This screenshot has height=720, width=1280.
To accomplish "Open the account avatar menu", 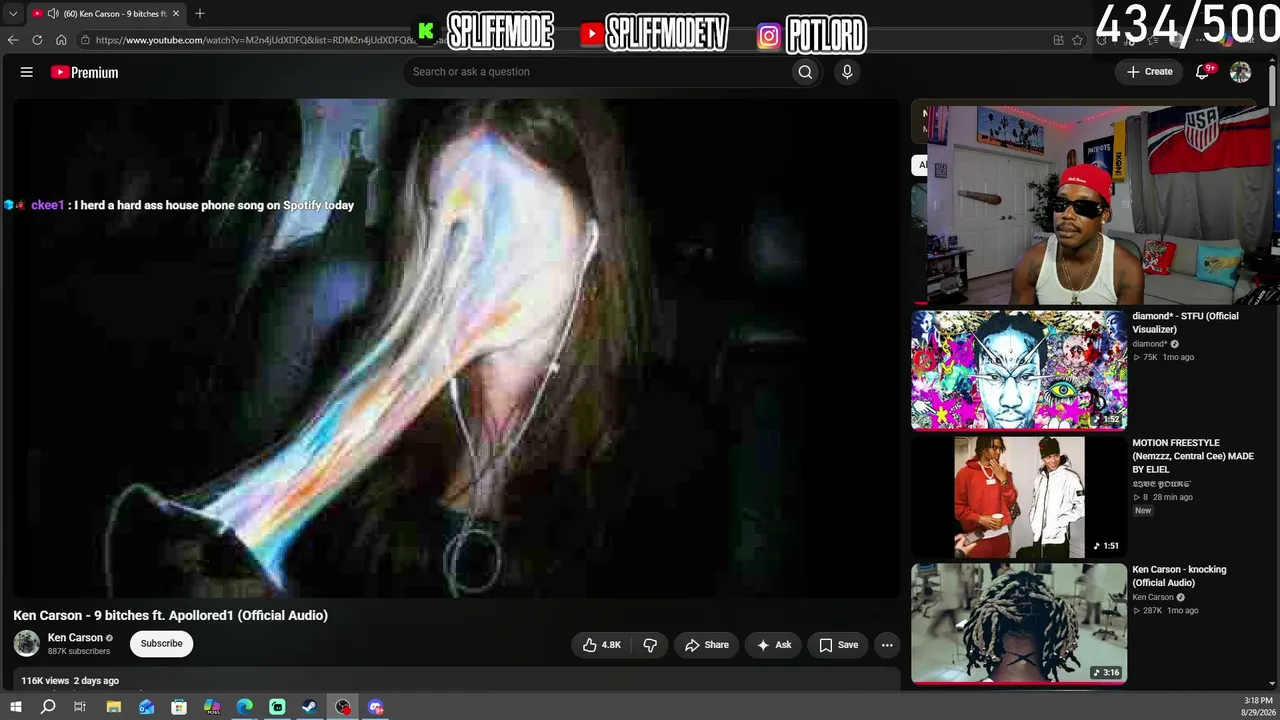I will [1240, 72].
